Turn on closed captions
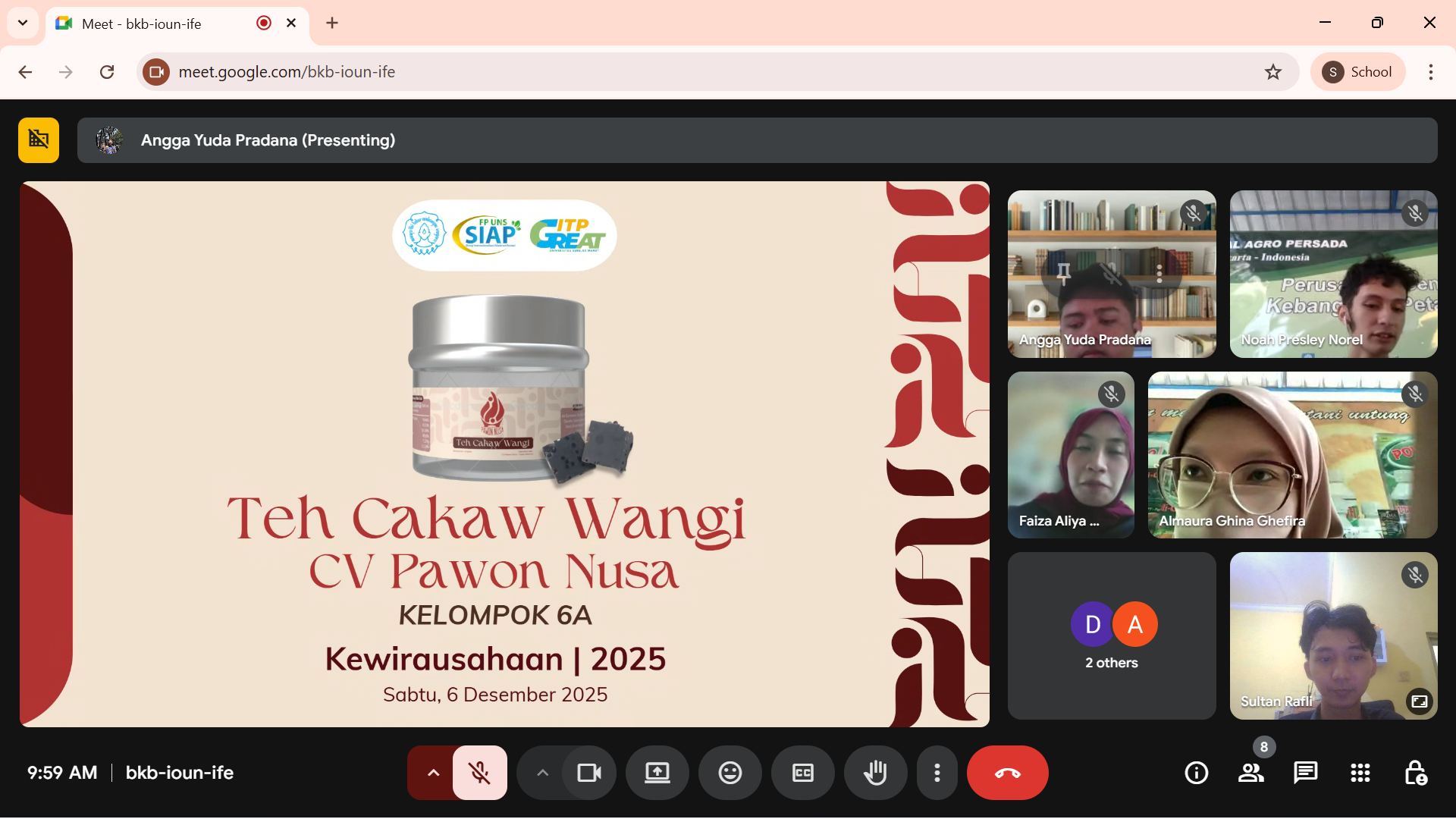 point(803,773)
